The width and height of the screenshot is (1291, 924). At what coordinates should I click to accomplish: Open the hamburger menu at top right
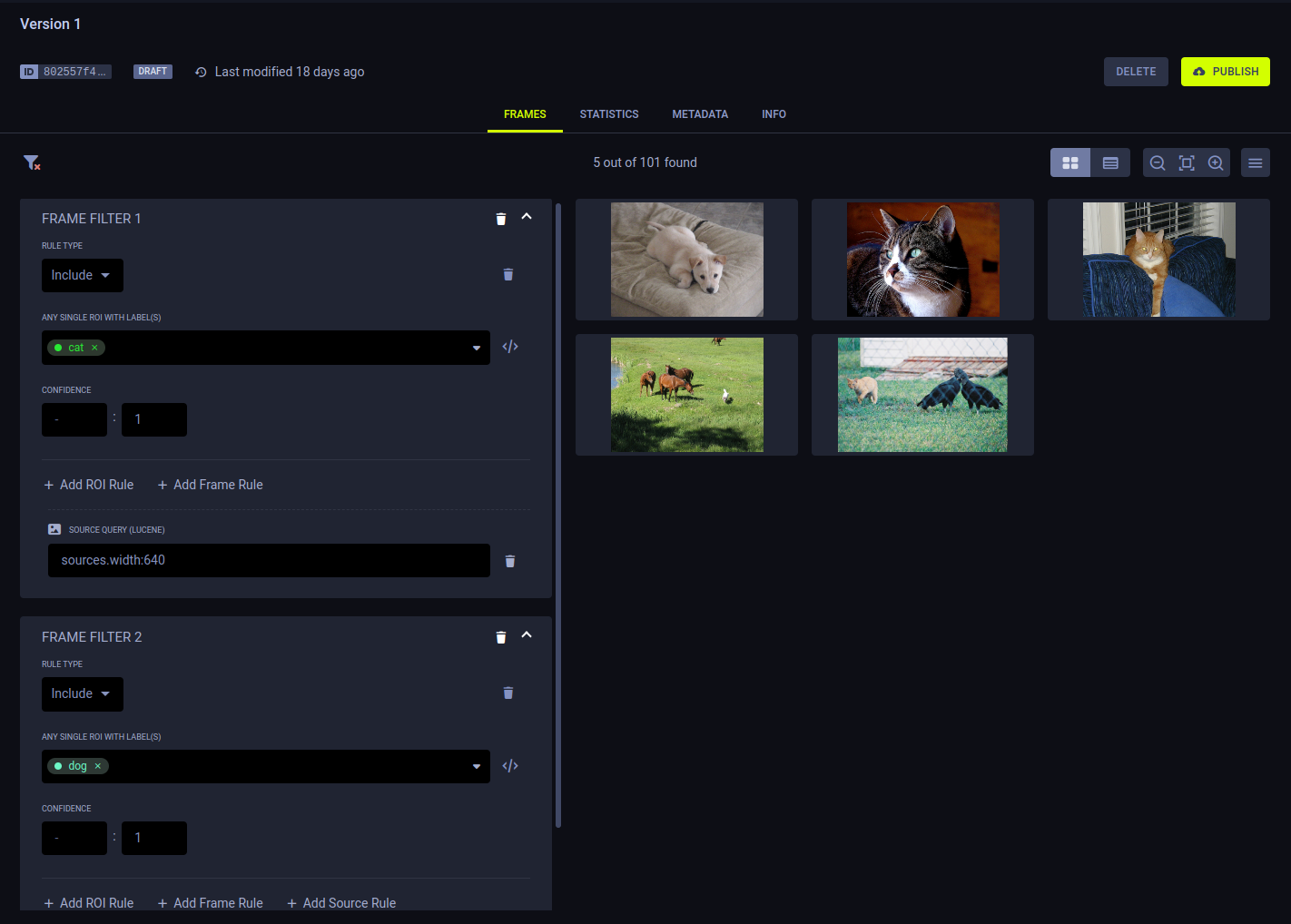(x=1256, y=162)
